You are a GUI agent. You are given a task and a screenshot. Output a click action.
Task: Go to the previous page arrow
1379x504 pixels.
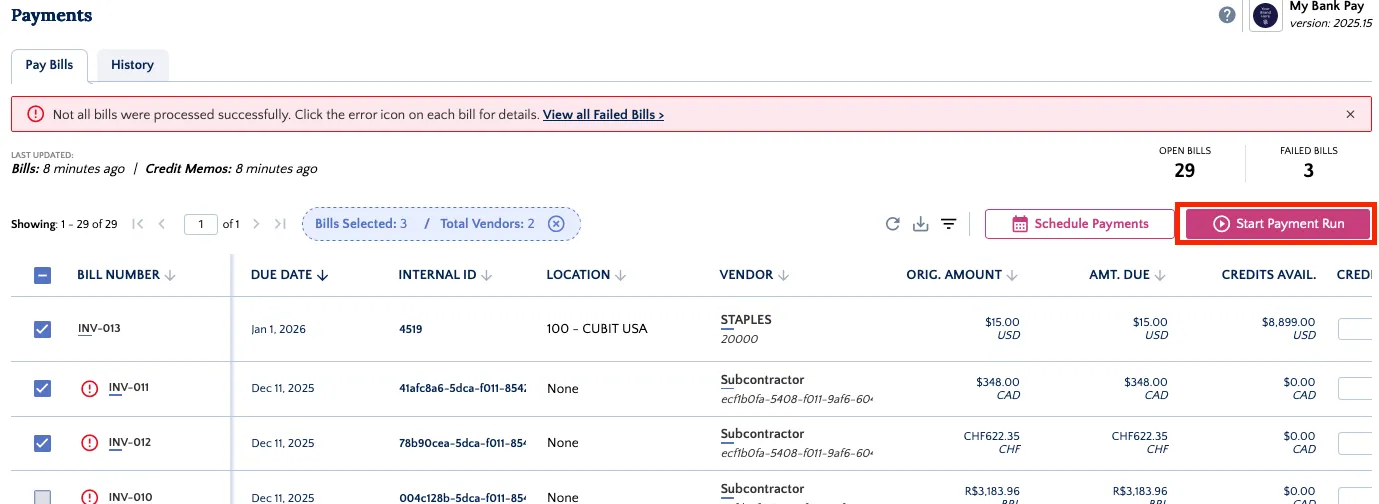tap(162, 224)
